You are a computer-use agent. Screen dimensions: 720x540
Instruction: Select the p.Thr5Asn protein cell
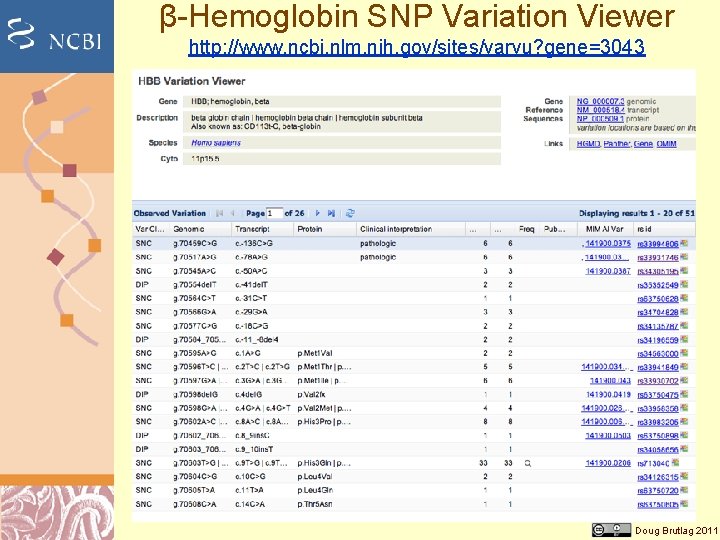[x=315, y=504]
